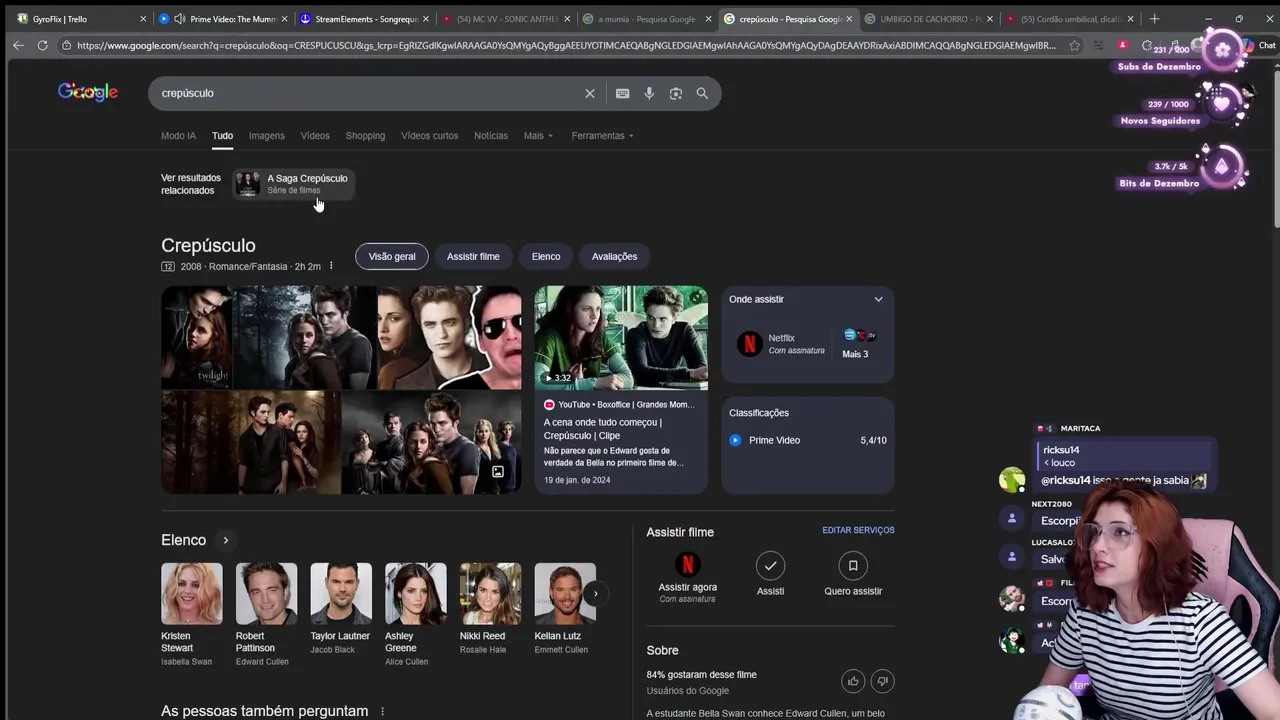The image size is (1280, 720).
Task: Open the video title A cena onde tudo começou
Action: click(603, 429)
